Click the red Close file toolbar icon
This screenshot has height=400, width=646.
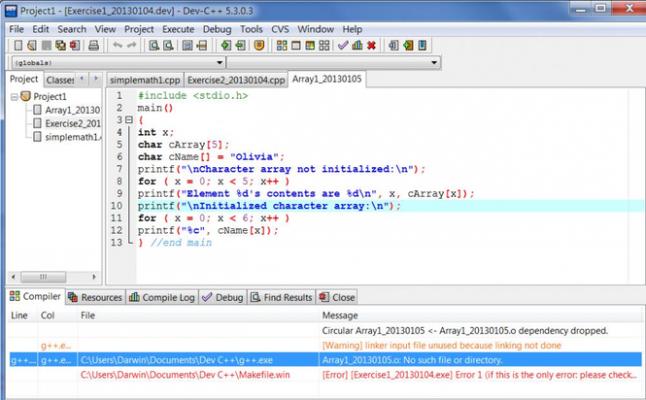pos(75,45)
